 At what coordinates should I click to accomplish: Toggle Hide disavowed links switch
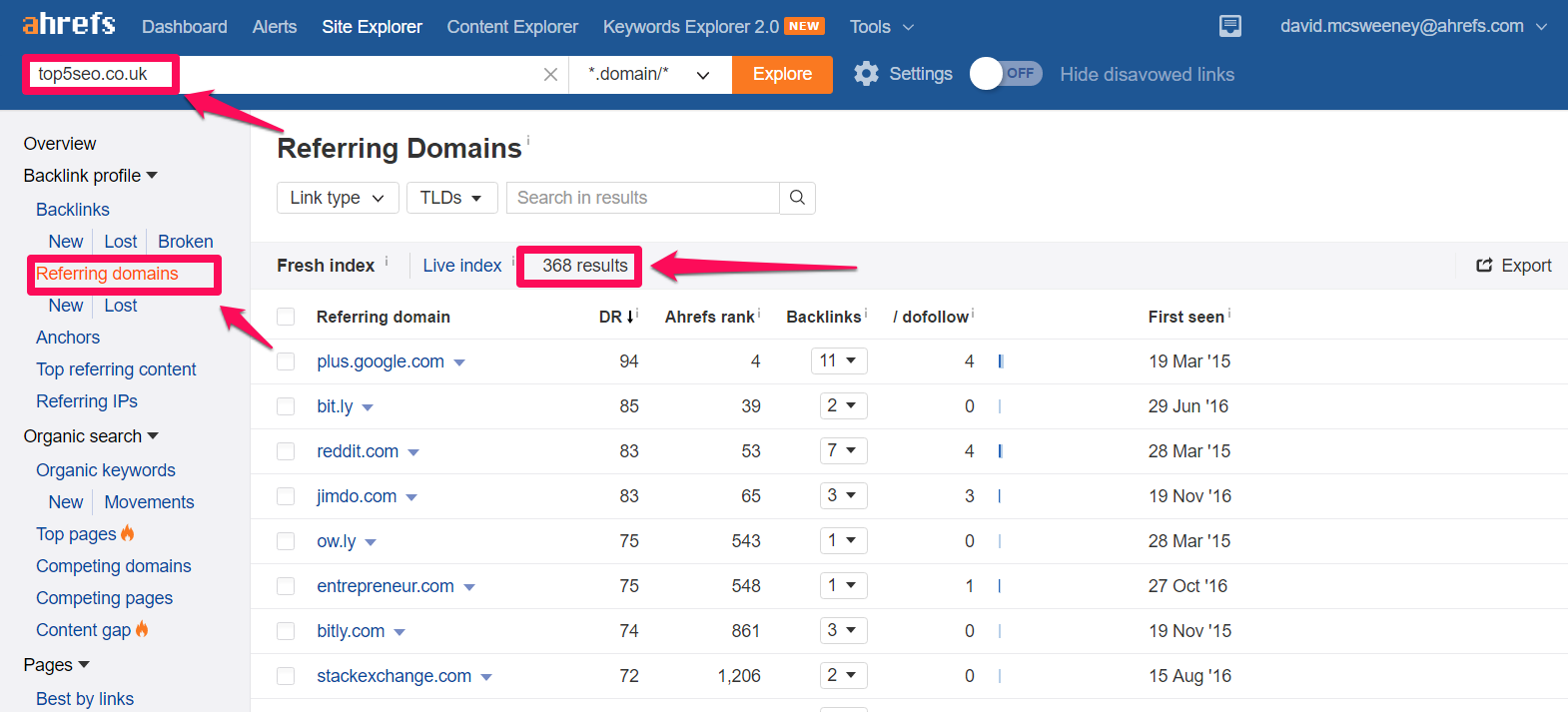(1007, 74)
